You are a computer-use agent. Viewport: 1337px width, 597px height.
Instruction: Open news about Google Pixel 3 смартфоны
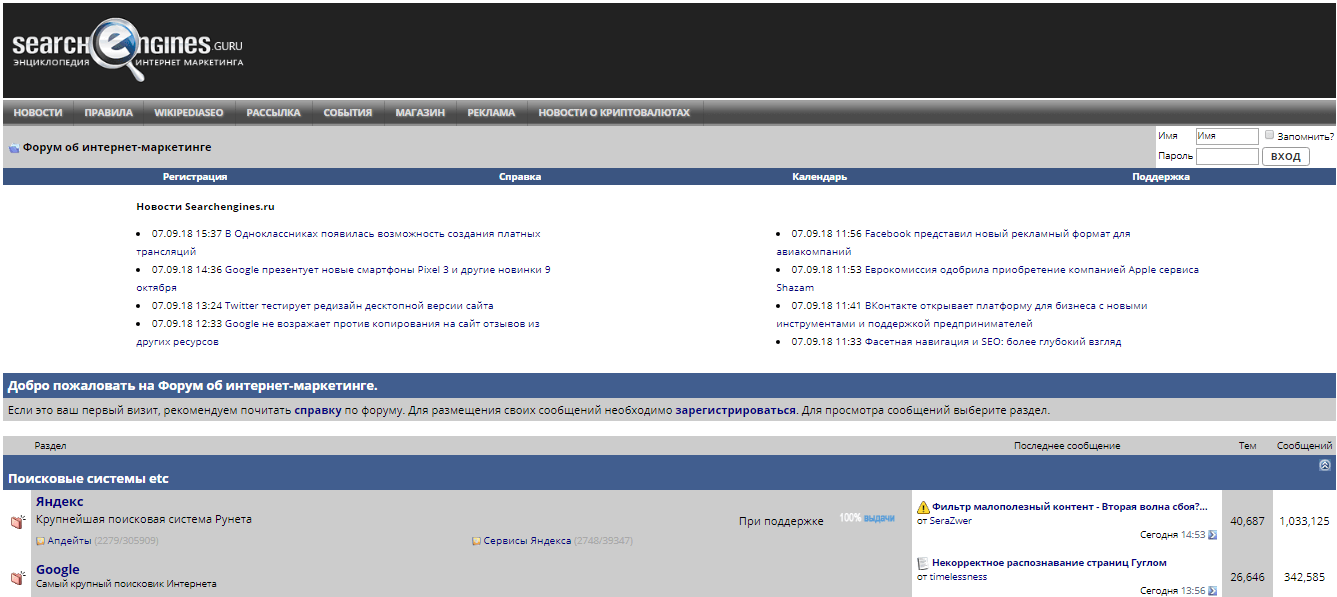343,278
